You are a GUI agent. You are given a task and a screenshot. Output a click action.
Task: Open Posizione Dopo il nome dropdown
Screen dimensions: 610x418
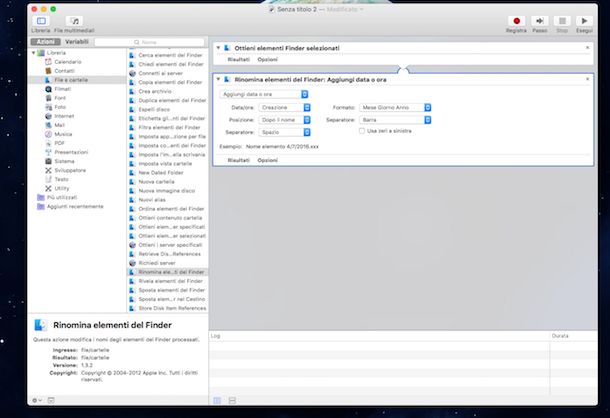coord(284,120)
